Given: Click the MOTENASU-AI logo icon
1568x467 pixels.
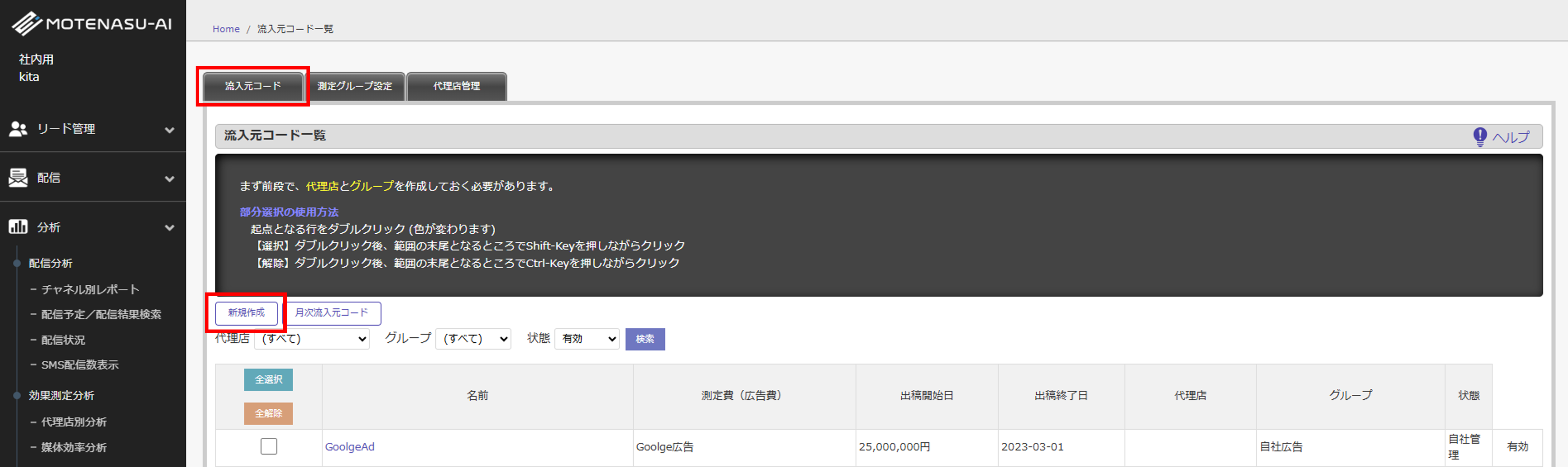Looking at the screenshot, I should [x=27, y=24].
